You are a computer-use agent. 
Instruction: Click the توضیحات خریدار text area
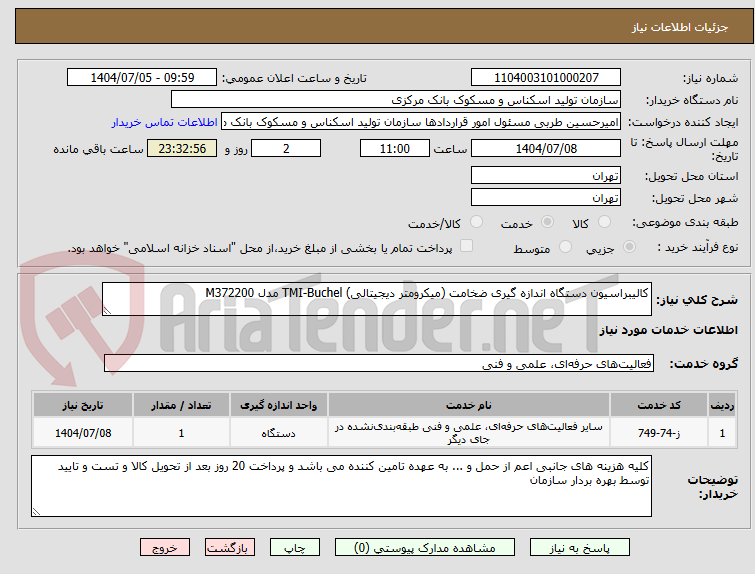pos(341,486)
